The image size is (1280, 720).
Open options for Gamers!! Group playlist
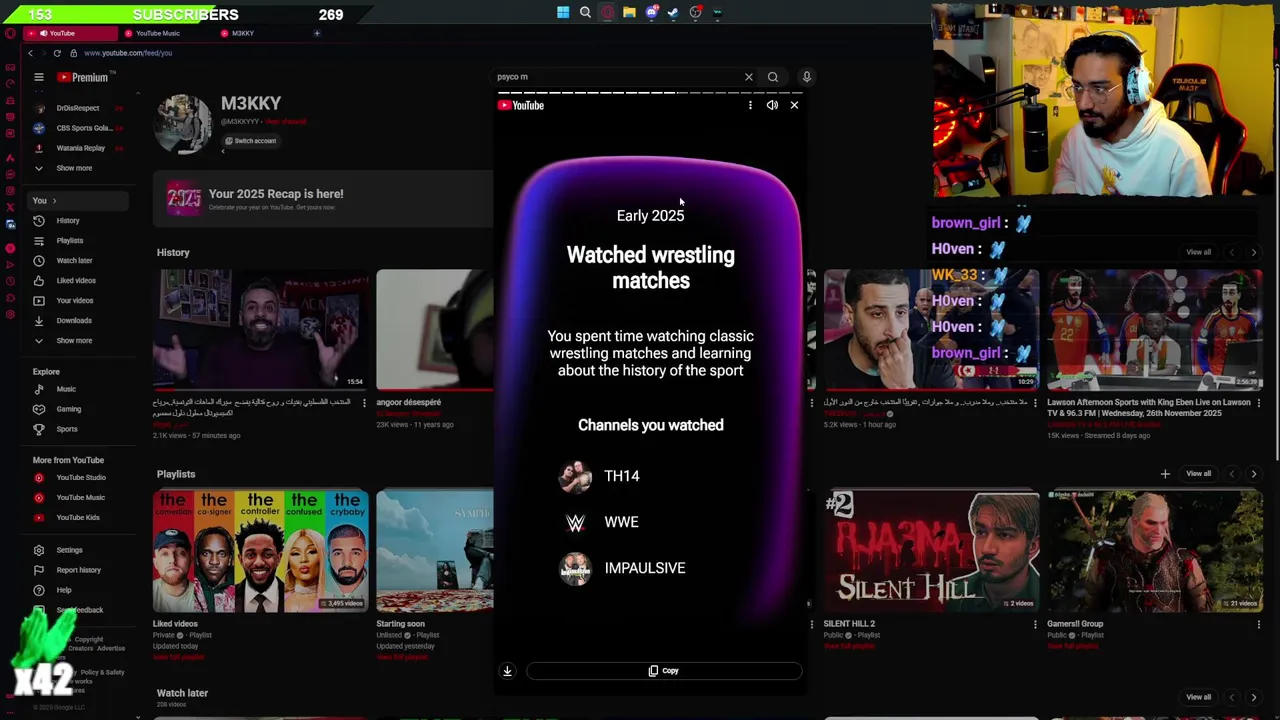pos(1258,624)
